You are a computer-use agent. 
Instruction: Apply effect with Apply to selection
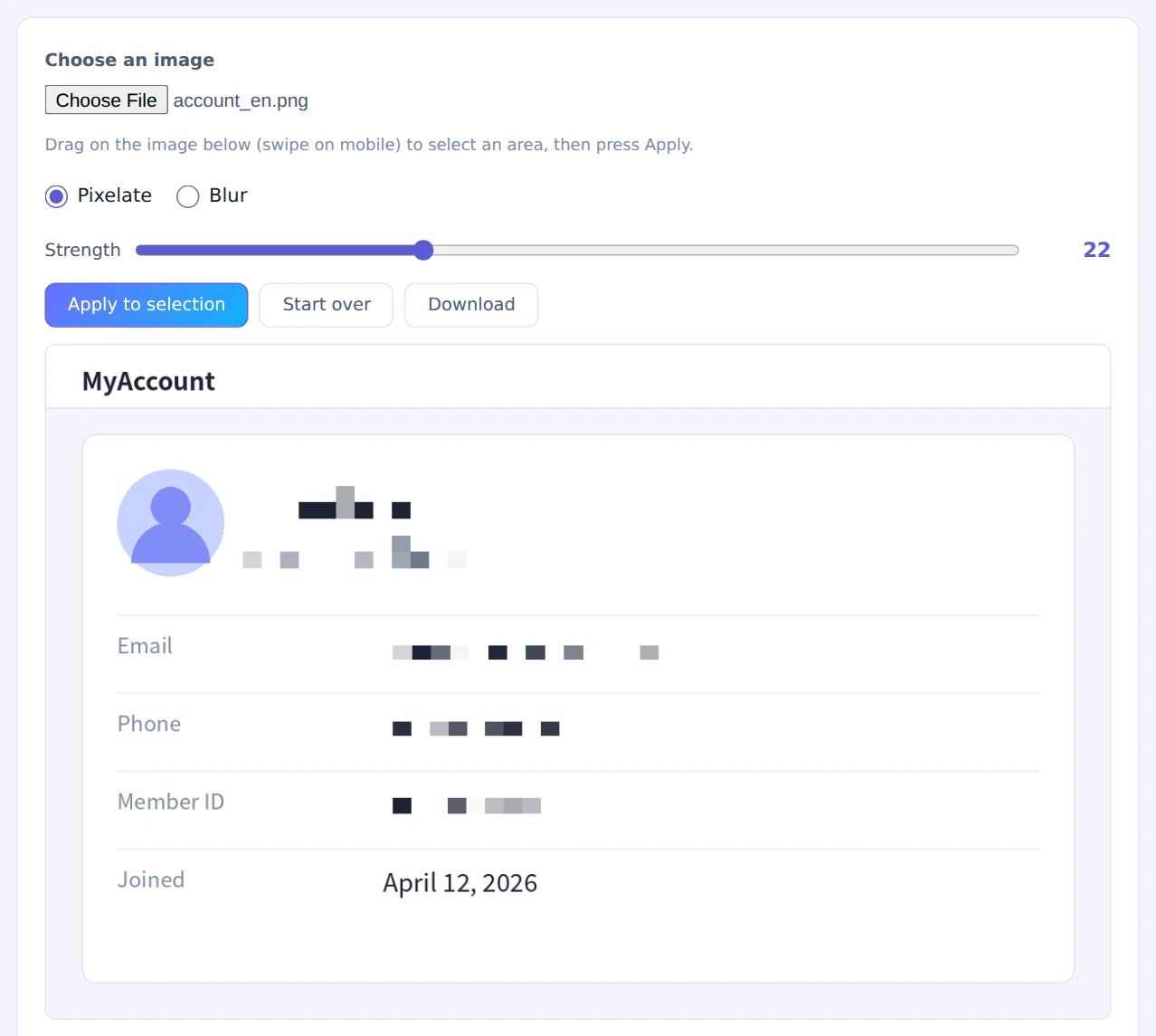(147, 305)
